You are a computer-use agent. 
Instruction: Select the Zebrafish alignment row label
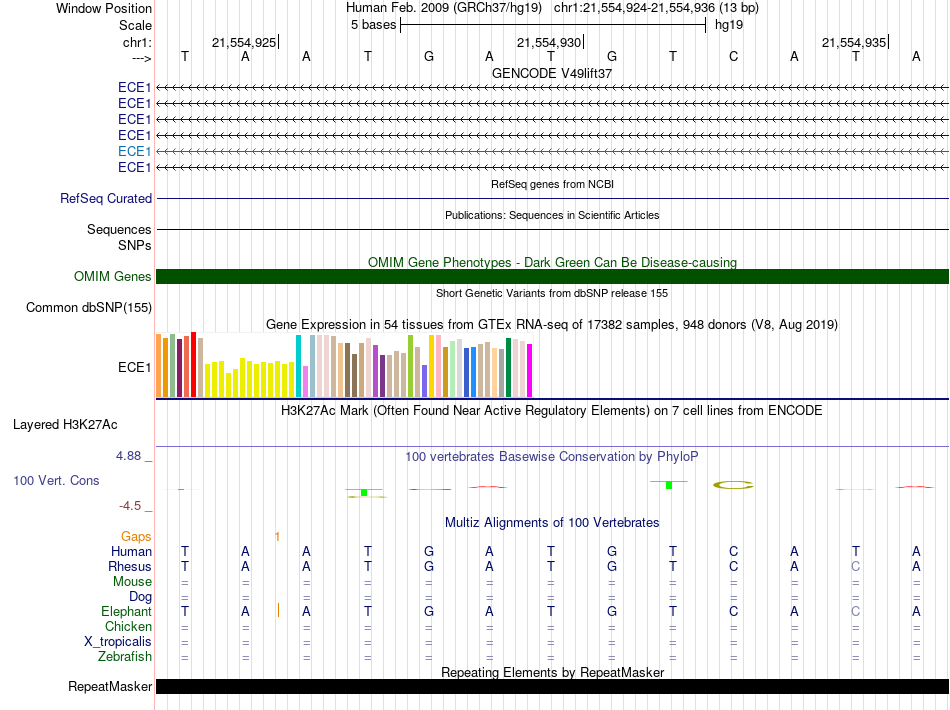pos(125,657)
